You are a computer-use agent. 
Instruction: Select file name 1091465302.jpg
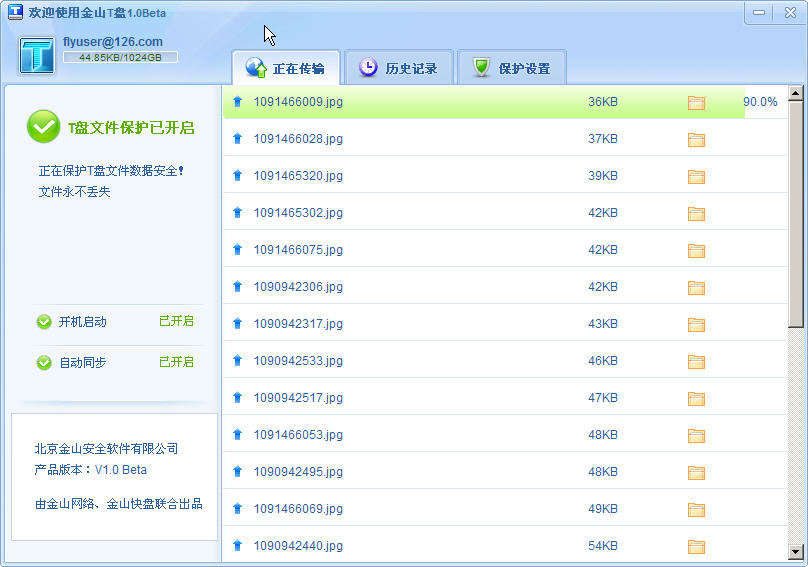point(298,213)
